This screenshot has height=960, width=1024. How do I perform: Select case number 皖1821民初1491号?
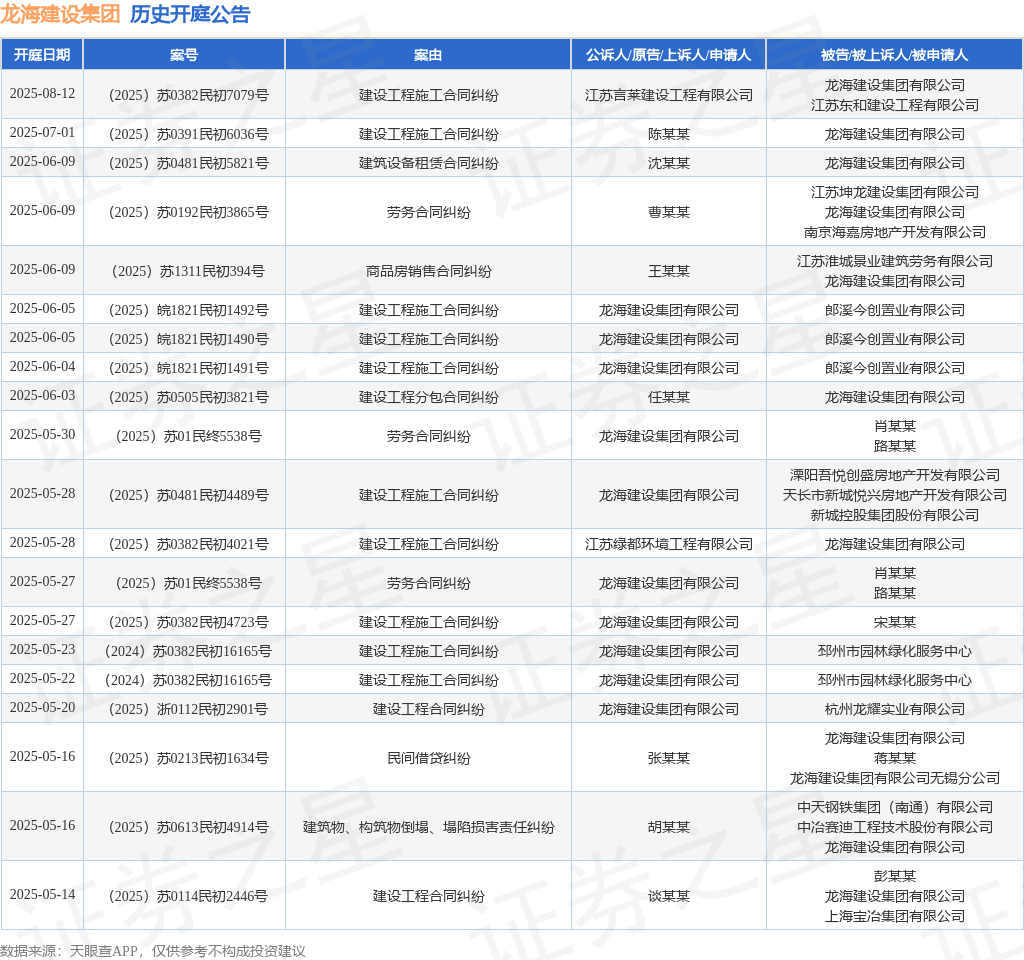(189, 368)
